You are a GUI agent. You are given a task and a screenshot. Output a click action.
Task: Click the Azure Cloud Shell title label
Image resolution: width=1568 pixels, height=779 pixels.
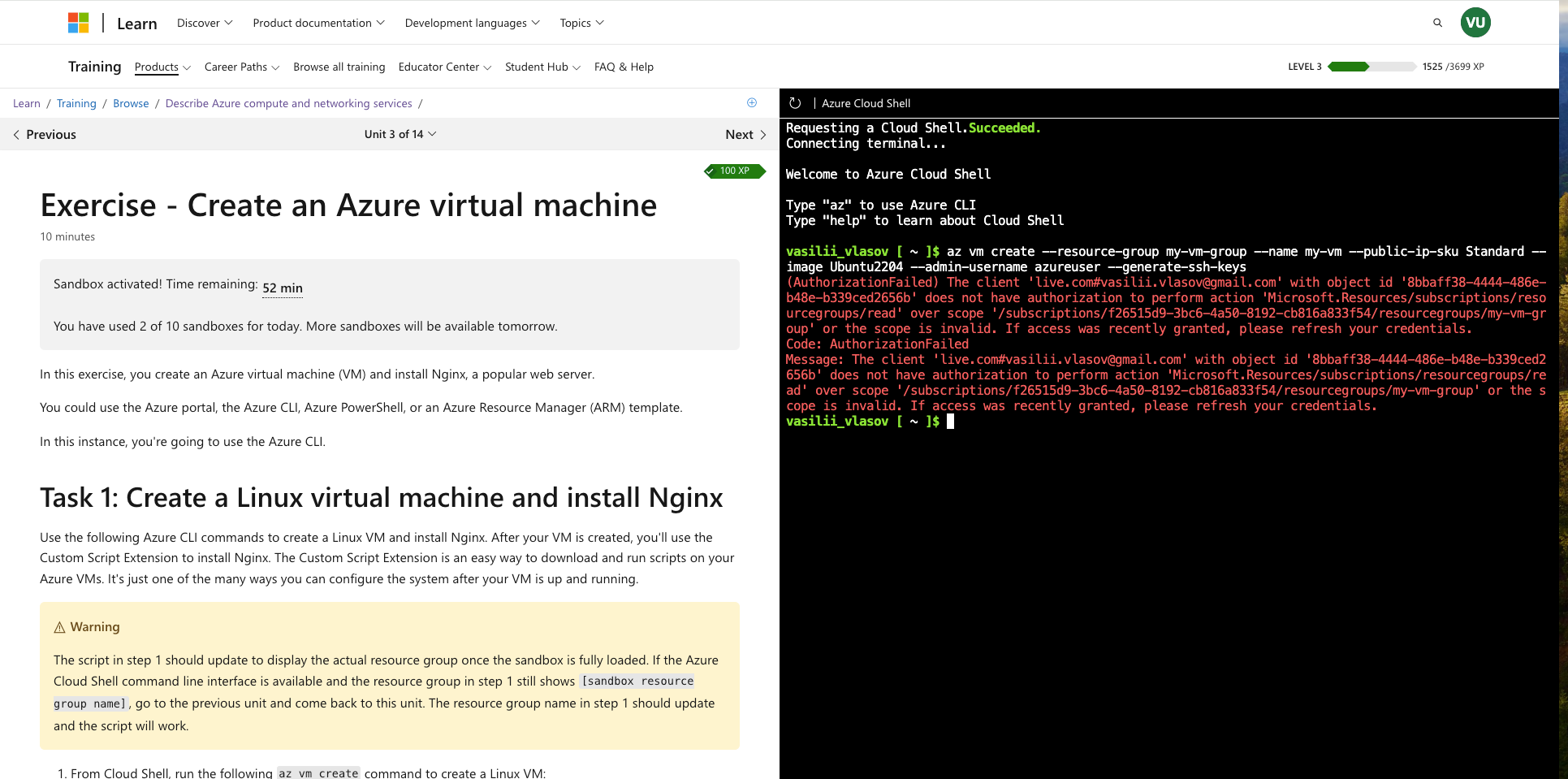pyautogui.click(x=866, y=103)
